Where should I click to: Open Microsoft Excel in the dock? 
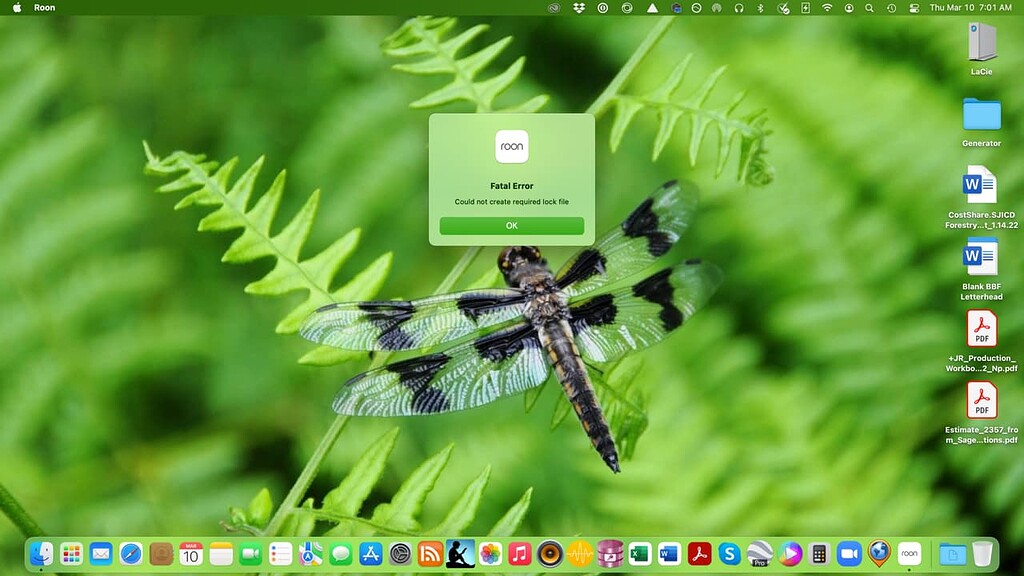pos(640,553)
